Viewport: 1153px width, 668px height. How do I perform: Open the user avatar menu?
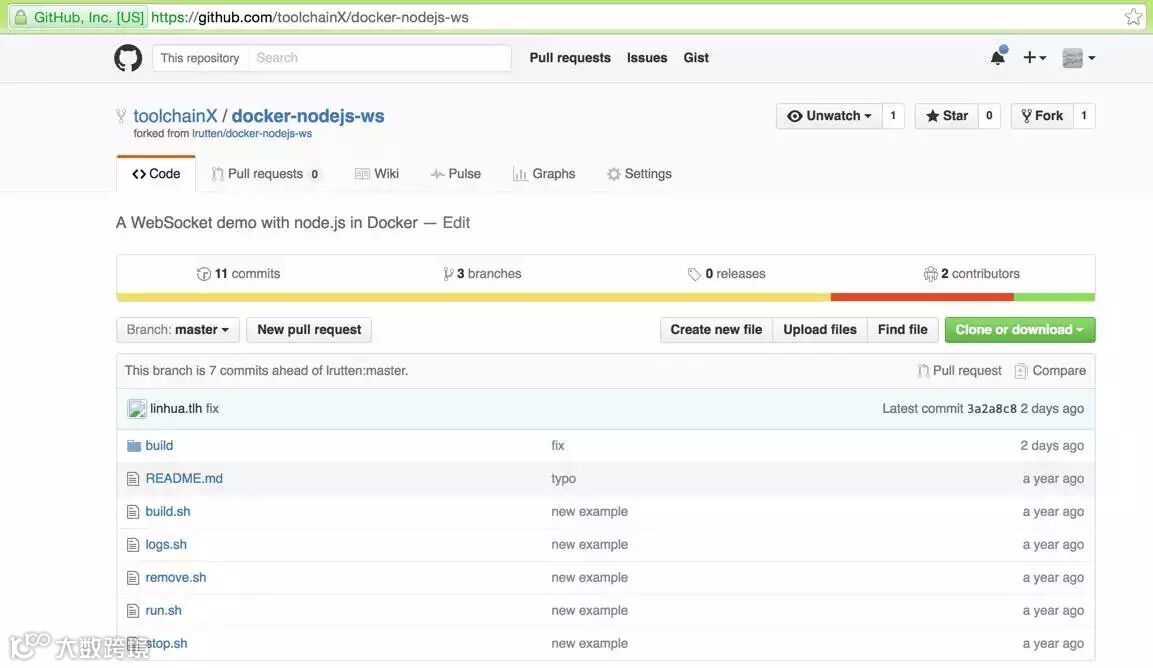pyautogui.click(x=1079, y=57)
